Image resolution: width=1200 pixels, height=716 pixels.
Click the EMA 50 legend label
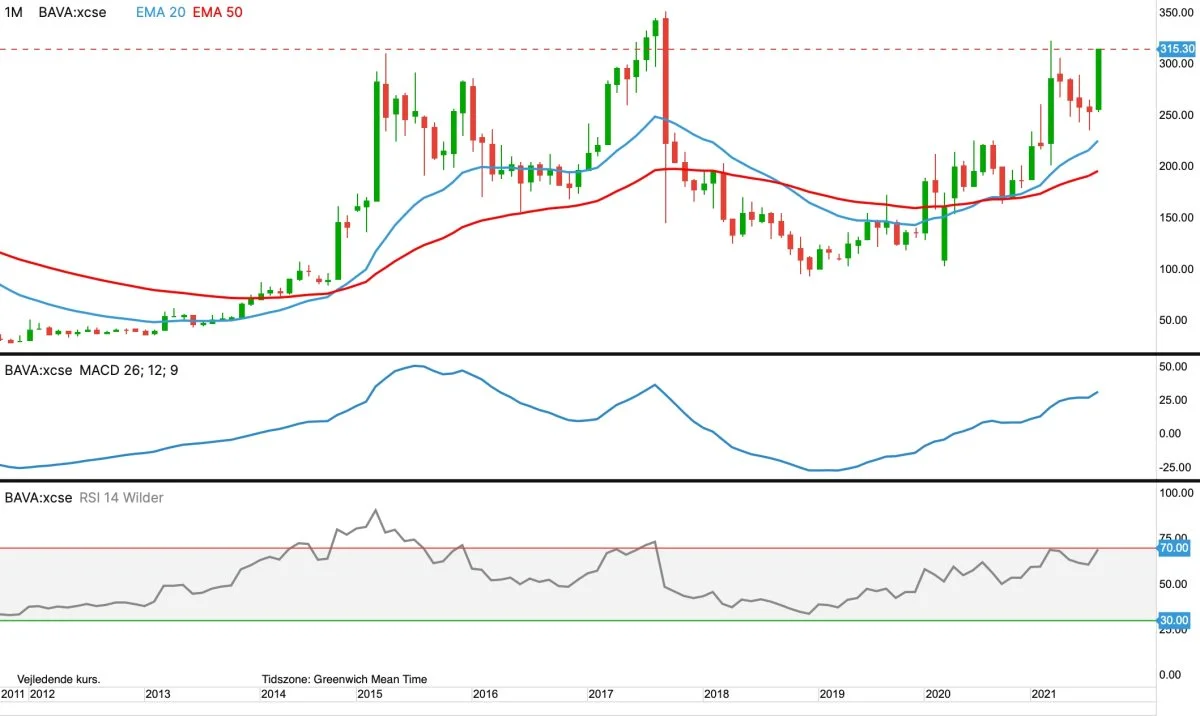216,13
